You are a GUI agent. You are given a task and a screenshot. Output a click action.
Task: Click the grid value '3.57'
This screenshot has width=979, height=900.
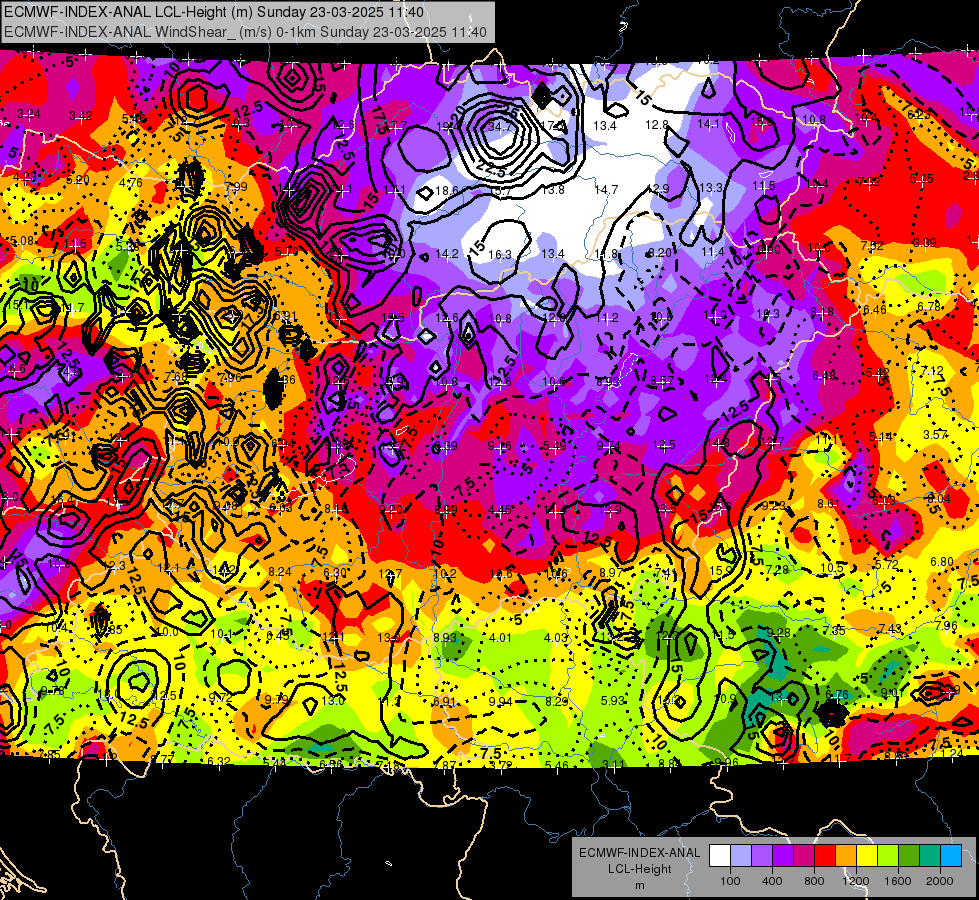pos(935,434)
